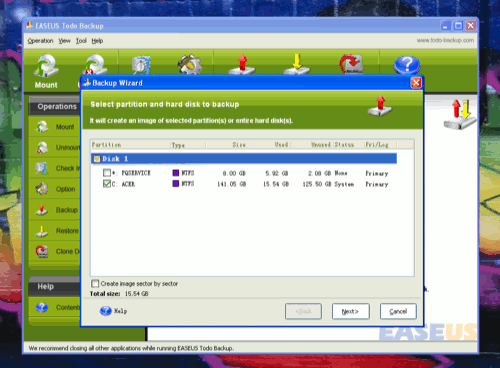Image resolution: width=500 pixels, height=368 pixels.
Task: Click the Backup Wizard title bar icon
Action: [87, 83]
